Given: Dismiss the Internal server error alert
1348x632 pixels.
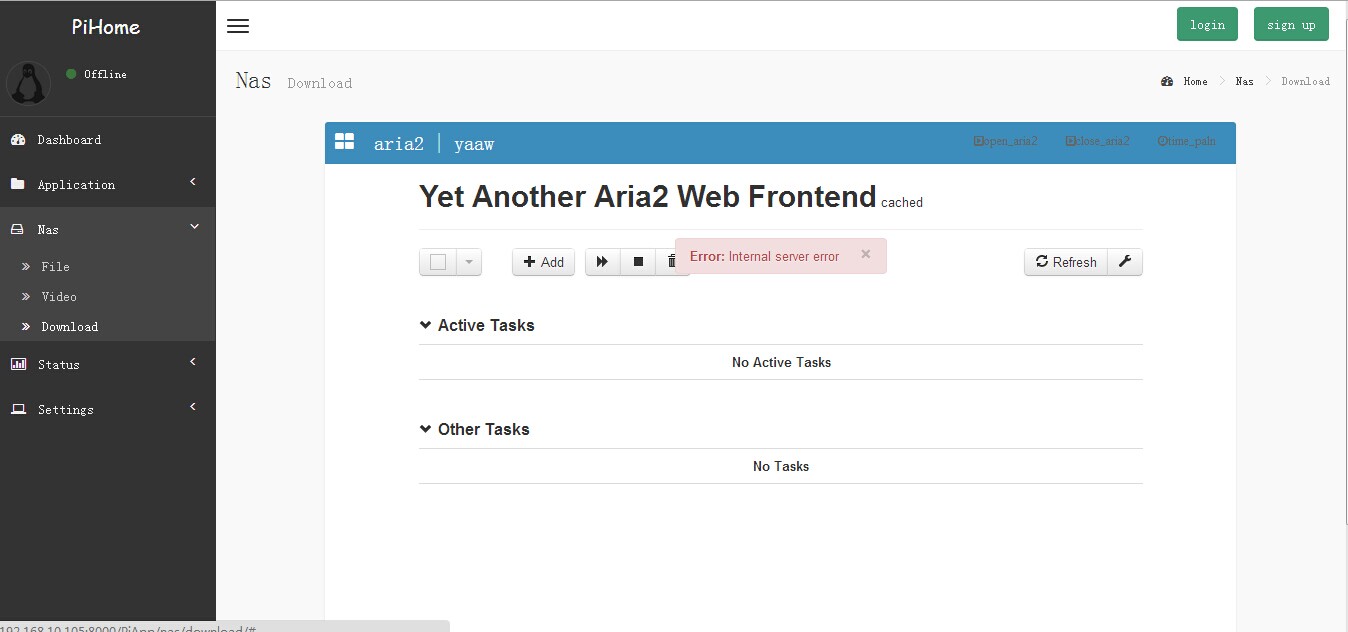Looking at the screenshot, I should coord(866,254).
